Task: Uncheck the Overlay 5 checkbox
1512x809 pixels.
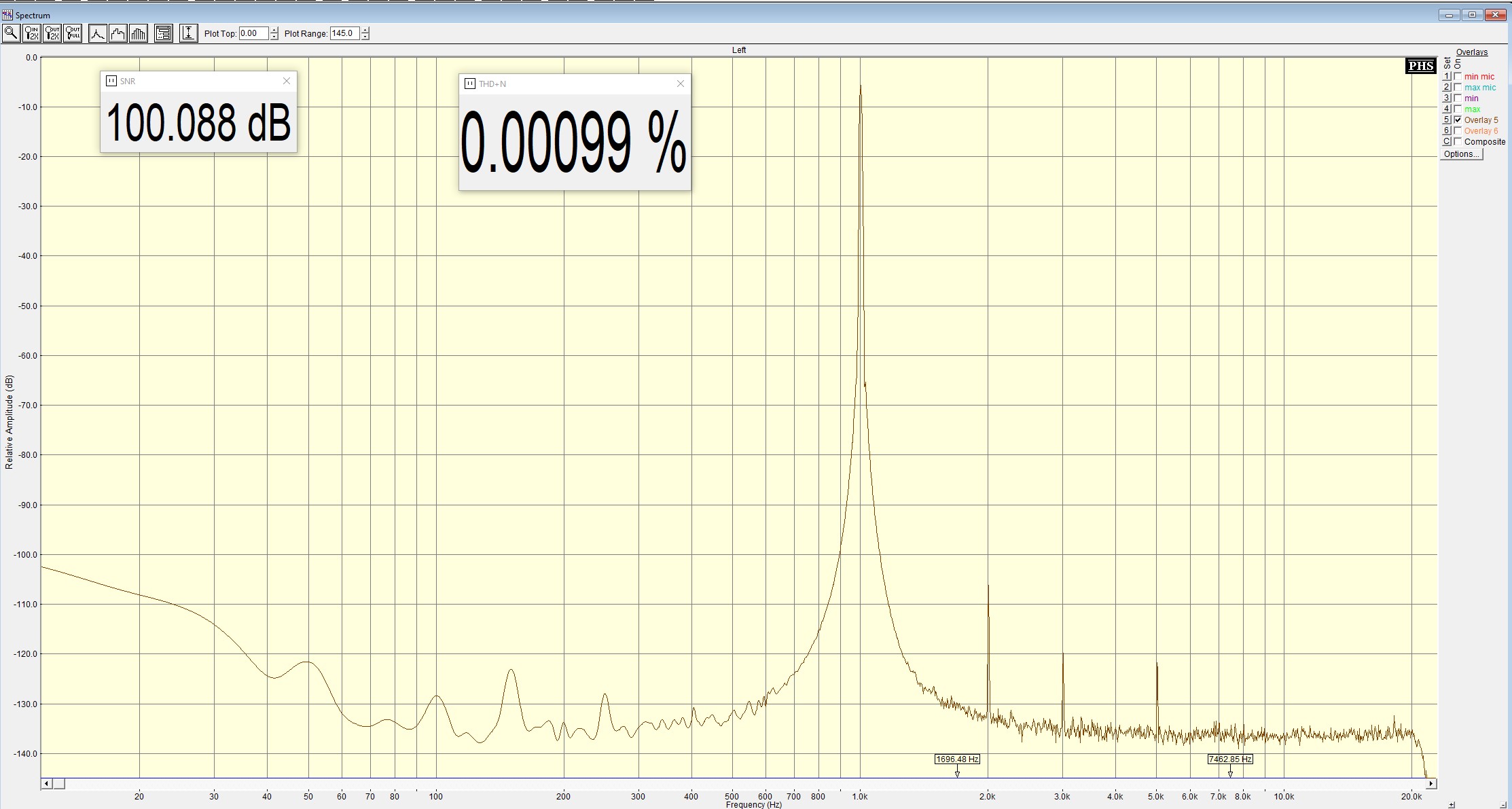Action: pos(1458,120)
